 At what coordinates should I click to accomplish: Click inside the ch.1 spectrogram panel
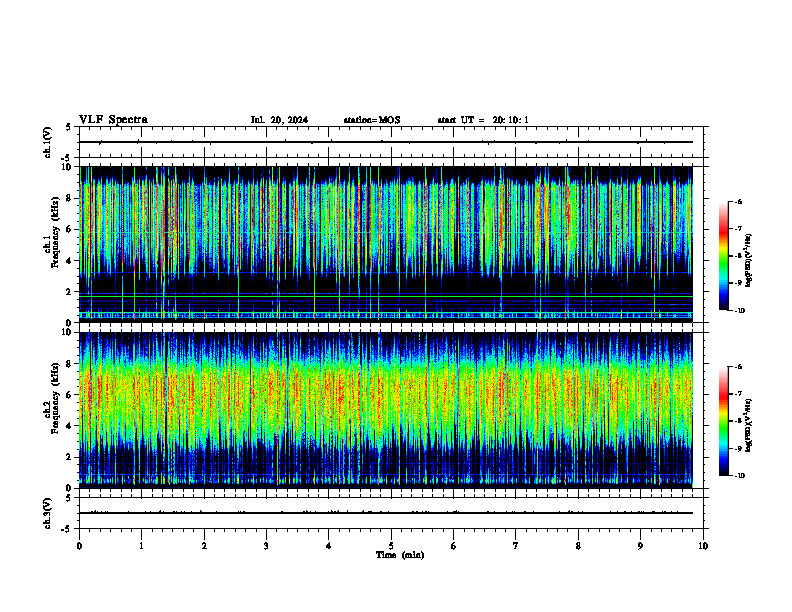[x=386, y=244]
